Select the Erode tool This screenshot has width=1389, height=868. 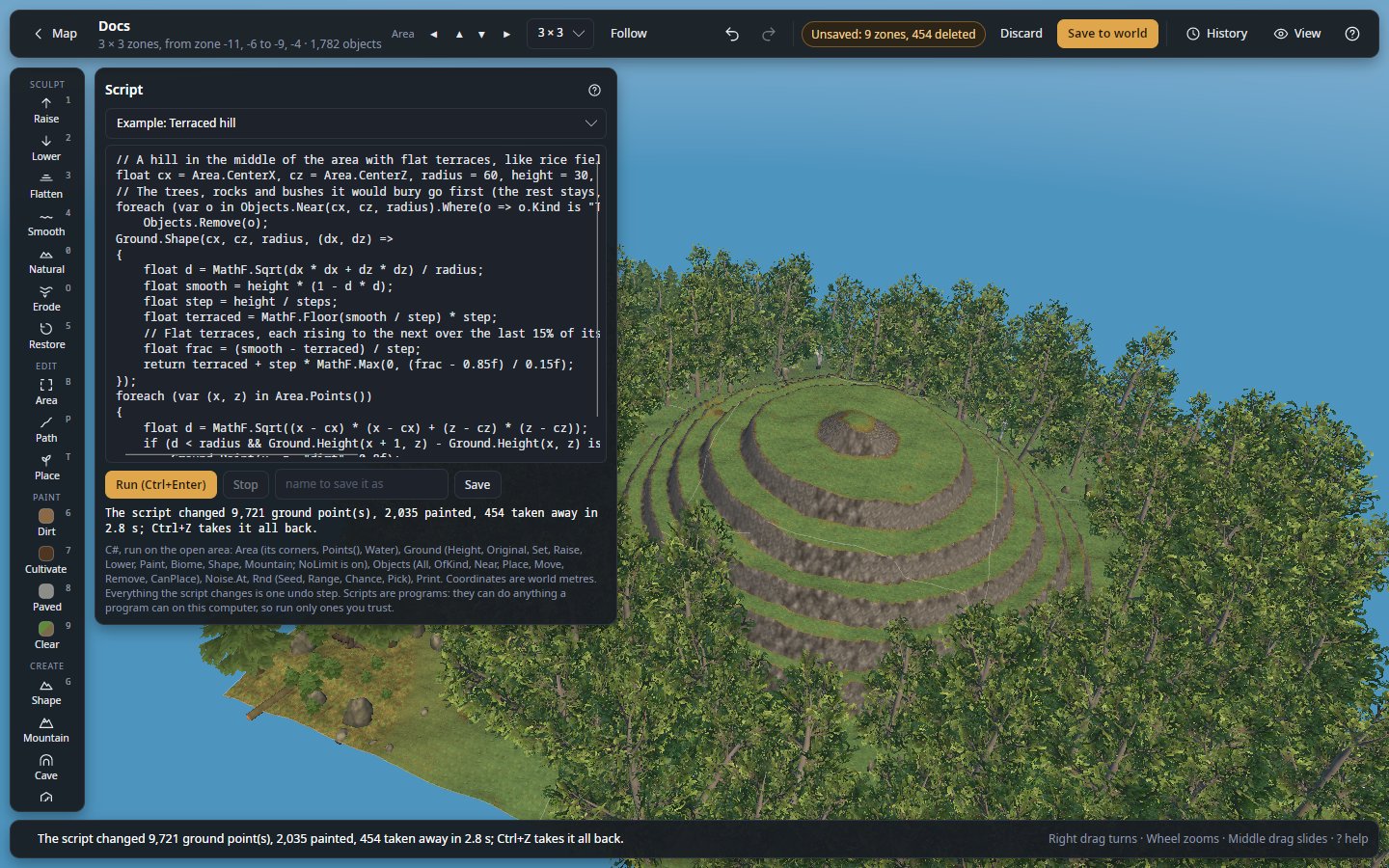click(46, 298)
